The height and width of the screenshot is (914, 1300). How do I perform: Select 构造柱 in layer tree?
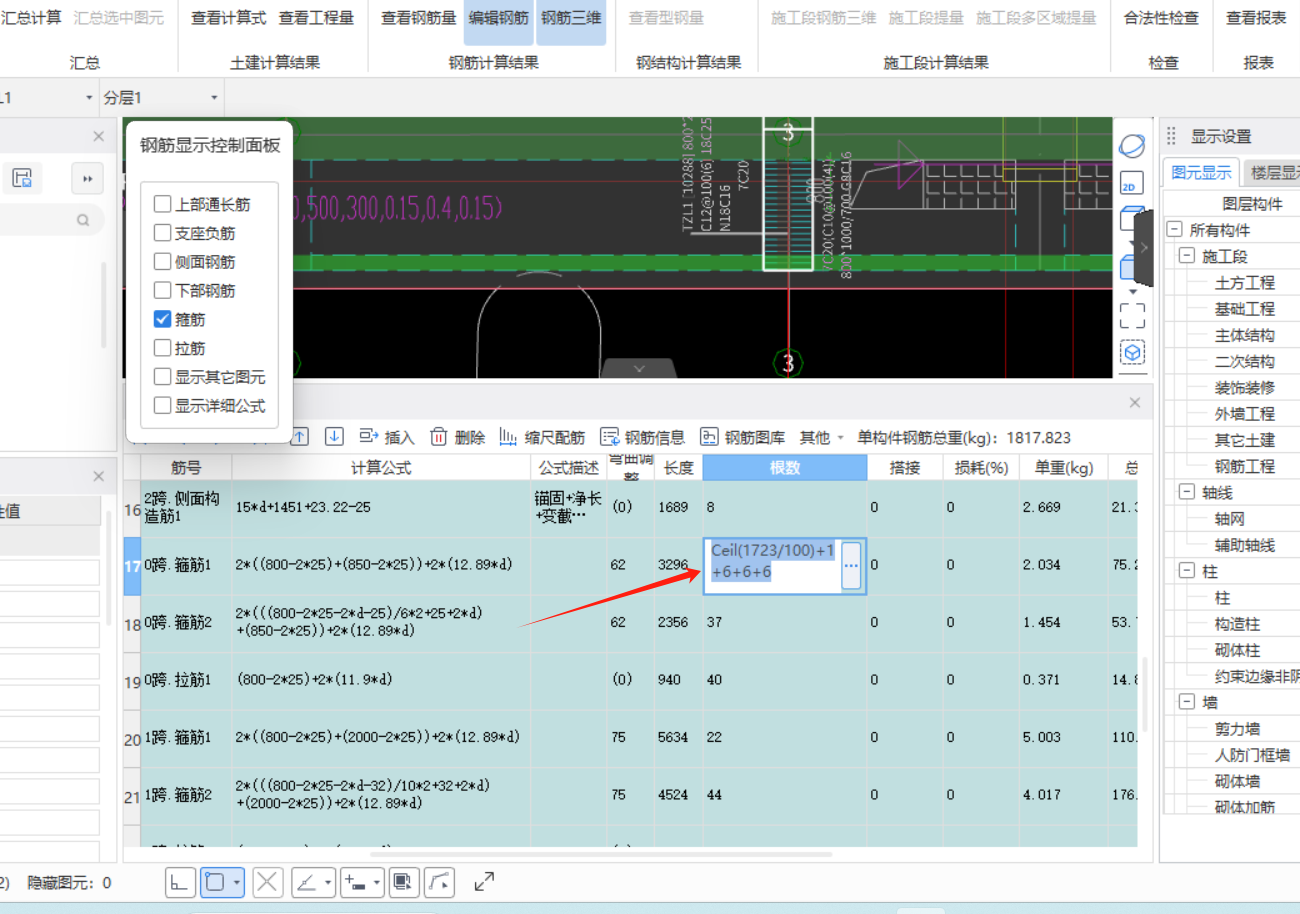click(1237, 624)
